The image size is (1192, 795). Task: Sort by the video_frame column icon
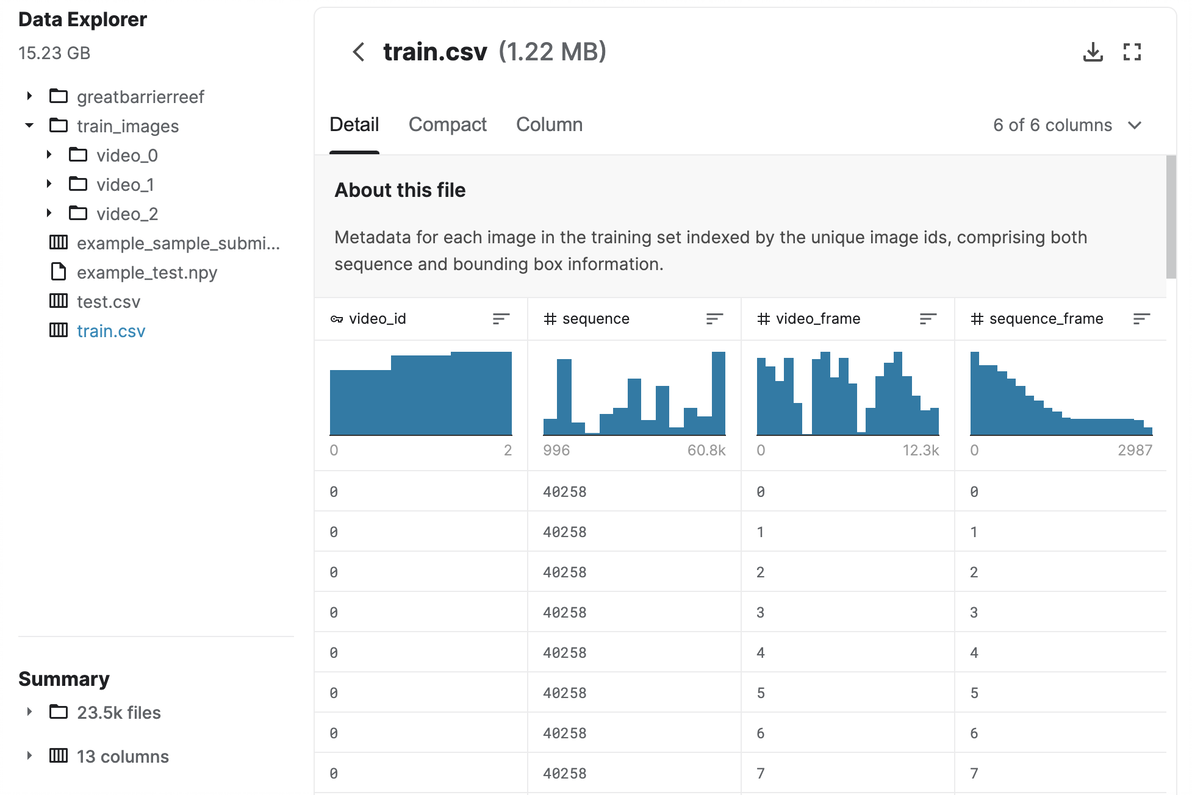click(928, 319)
